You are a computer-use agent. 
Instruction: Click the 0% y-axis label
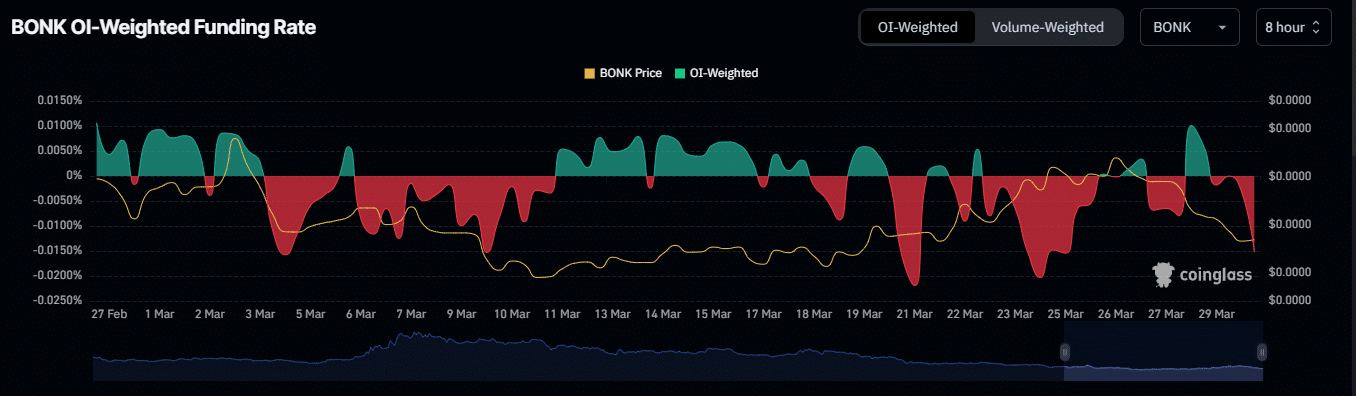pos(73,176)
